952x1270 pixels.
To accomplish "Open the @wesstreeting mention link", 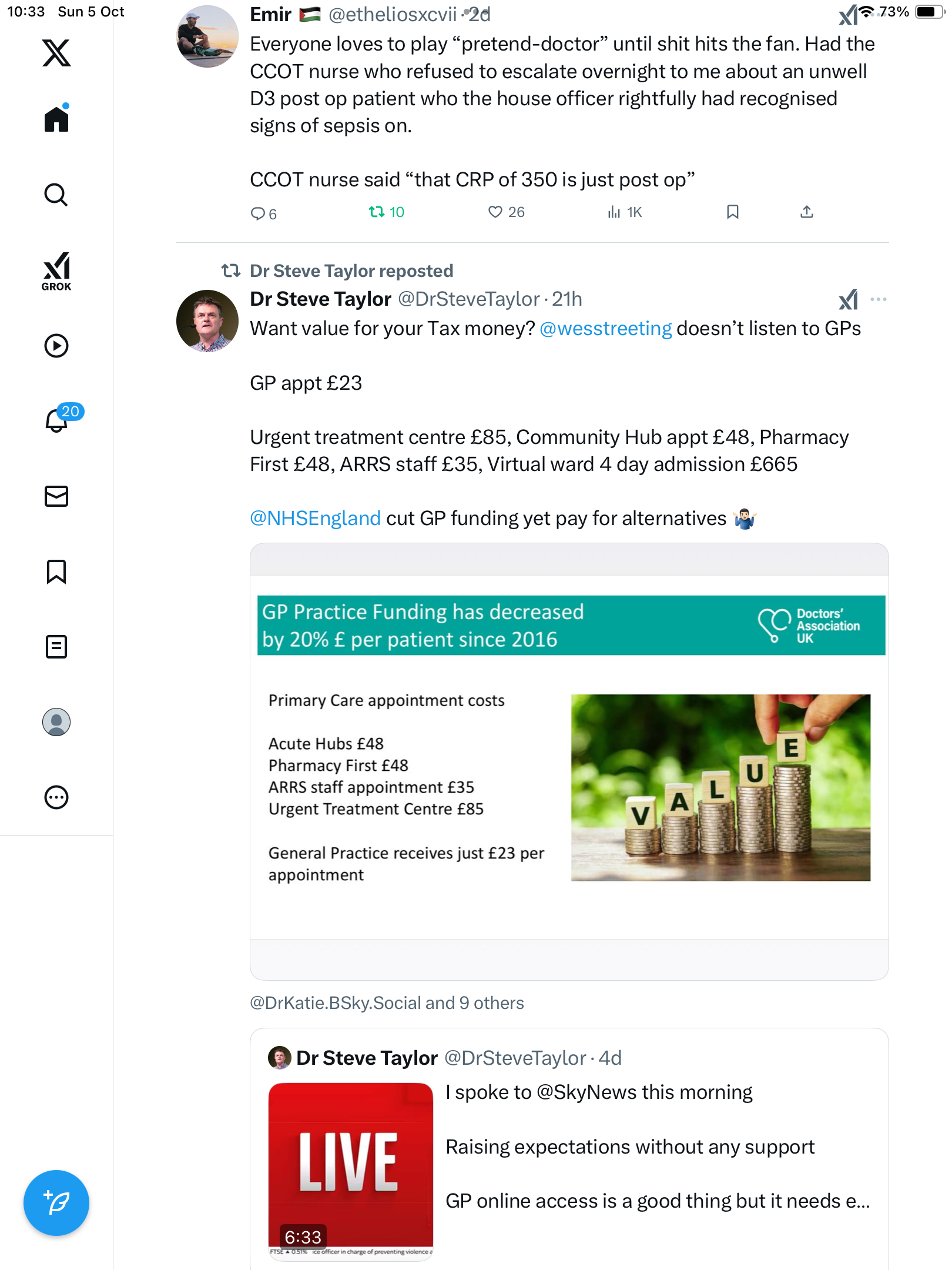I will point(605,329).
